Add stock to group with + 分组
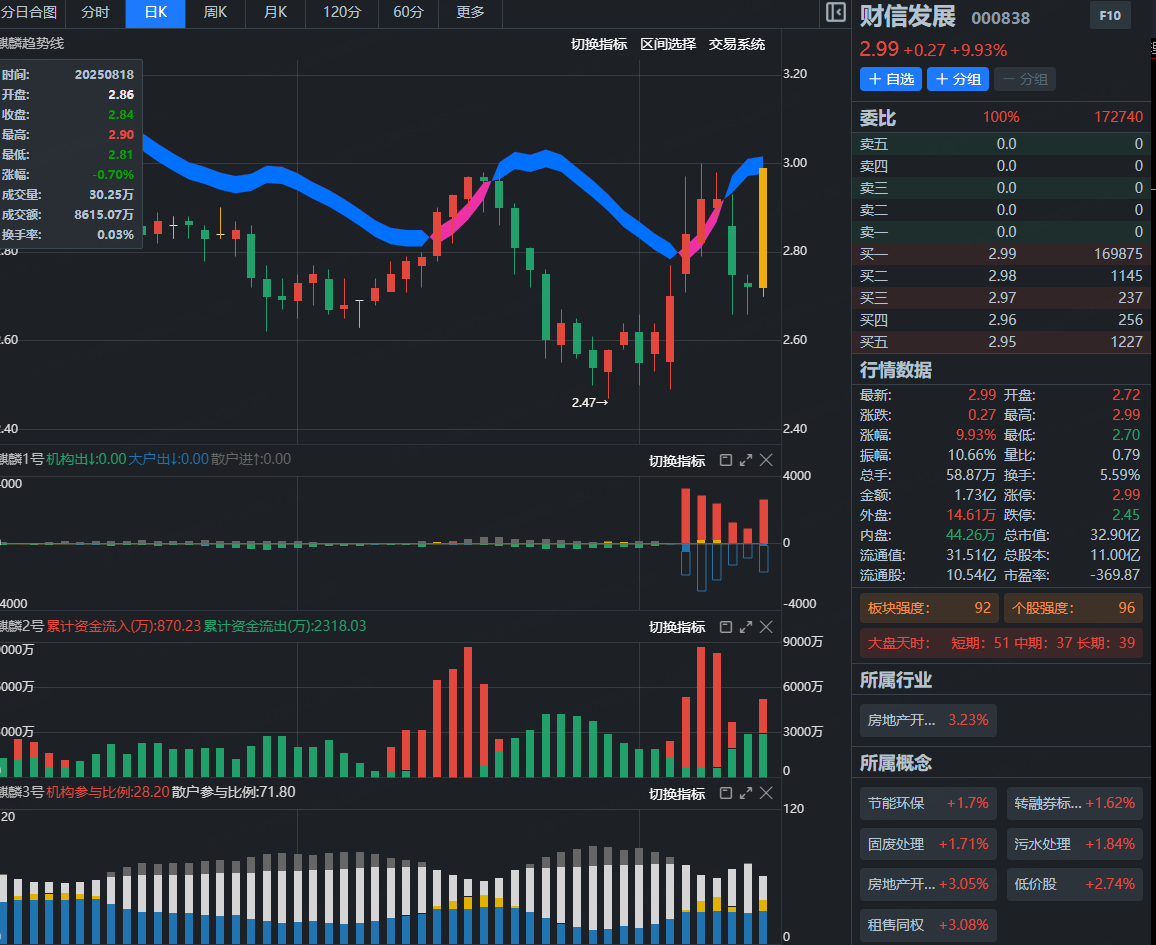The width and height of the screenshot is (1156, 945). [x=957, y=79]
